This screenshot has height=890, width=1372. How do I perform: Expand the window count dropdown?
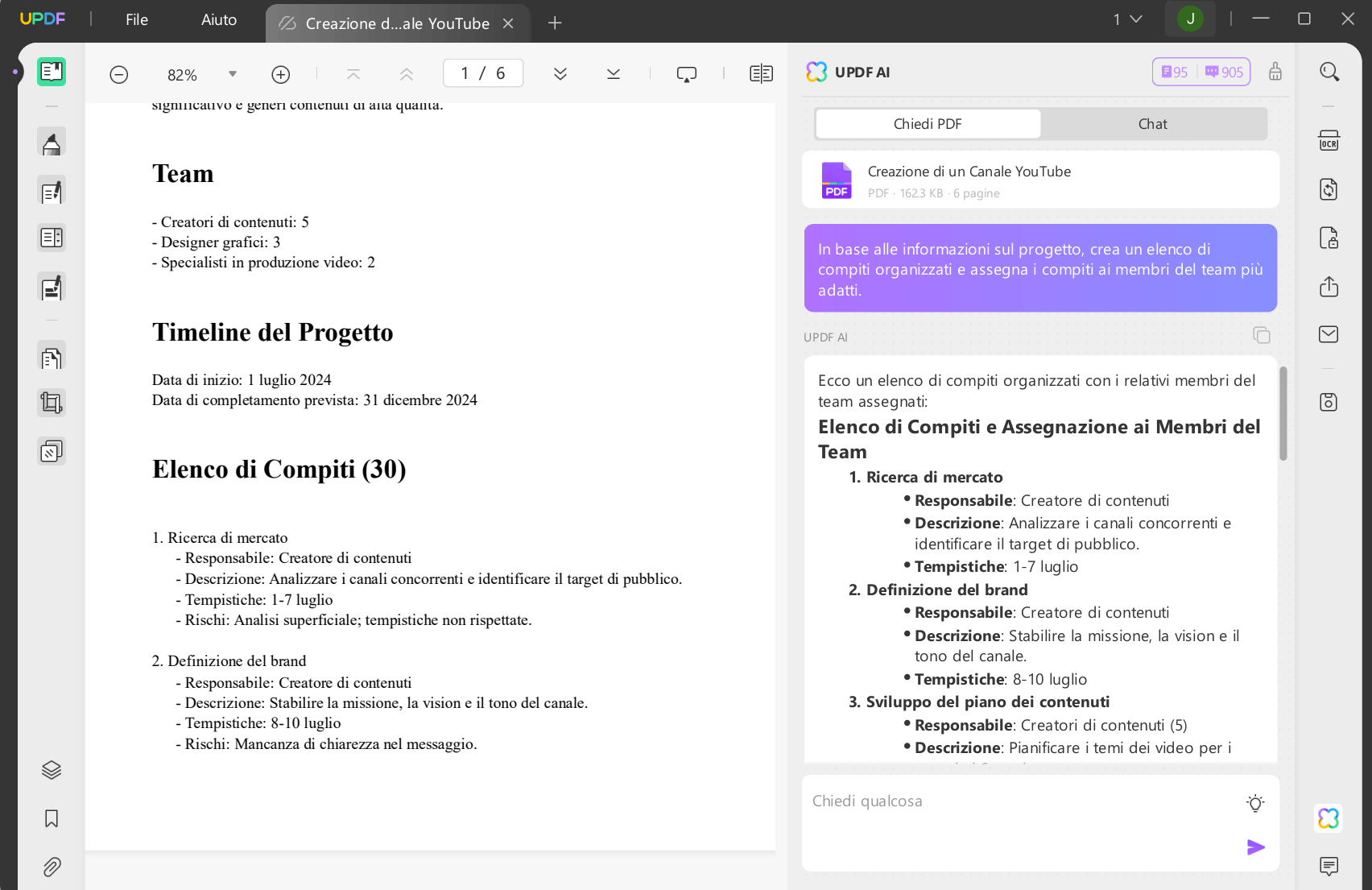point(1128,19)
